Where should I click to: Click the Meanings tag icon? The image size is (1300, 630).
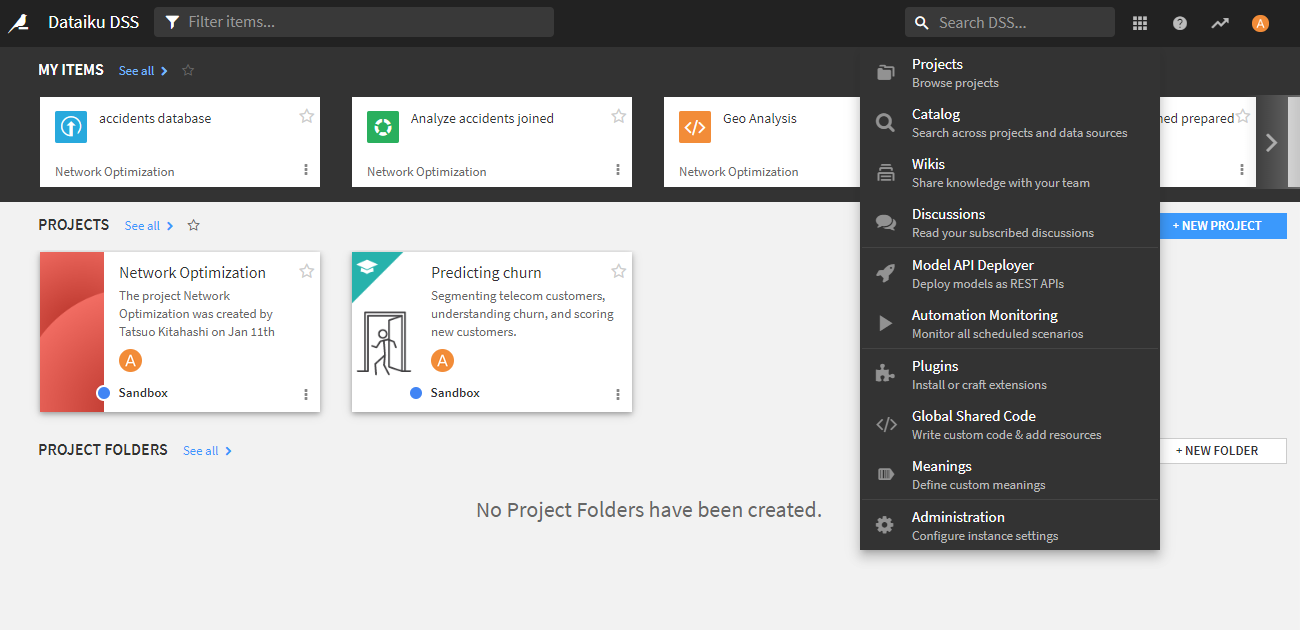click(x=886, y=475)
